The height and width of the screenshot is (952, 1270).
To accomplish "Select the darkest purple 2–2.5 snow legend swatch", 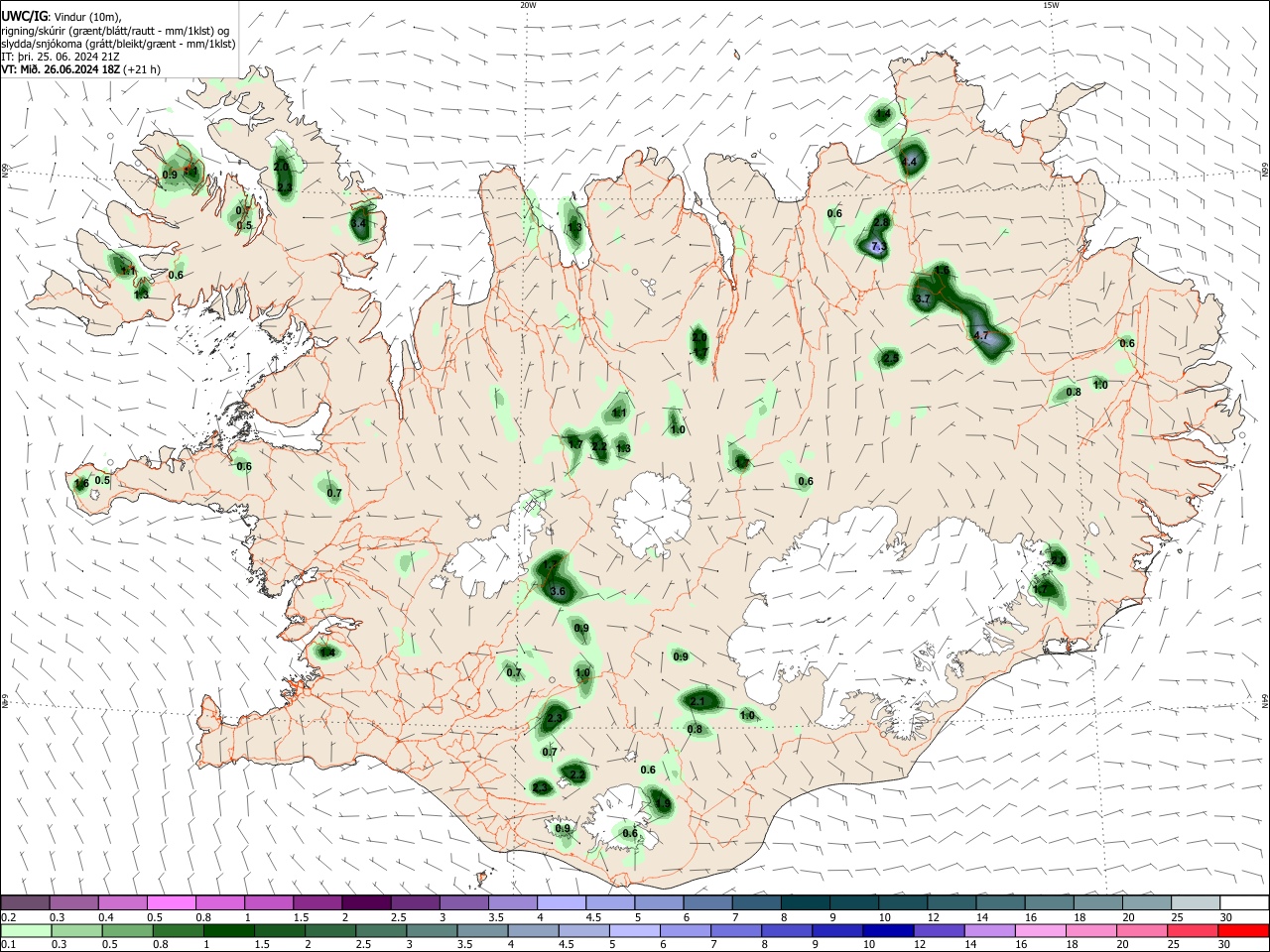I will click(x=365, y=903).
